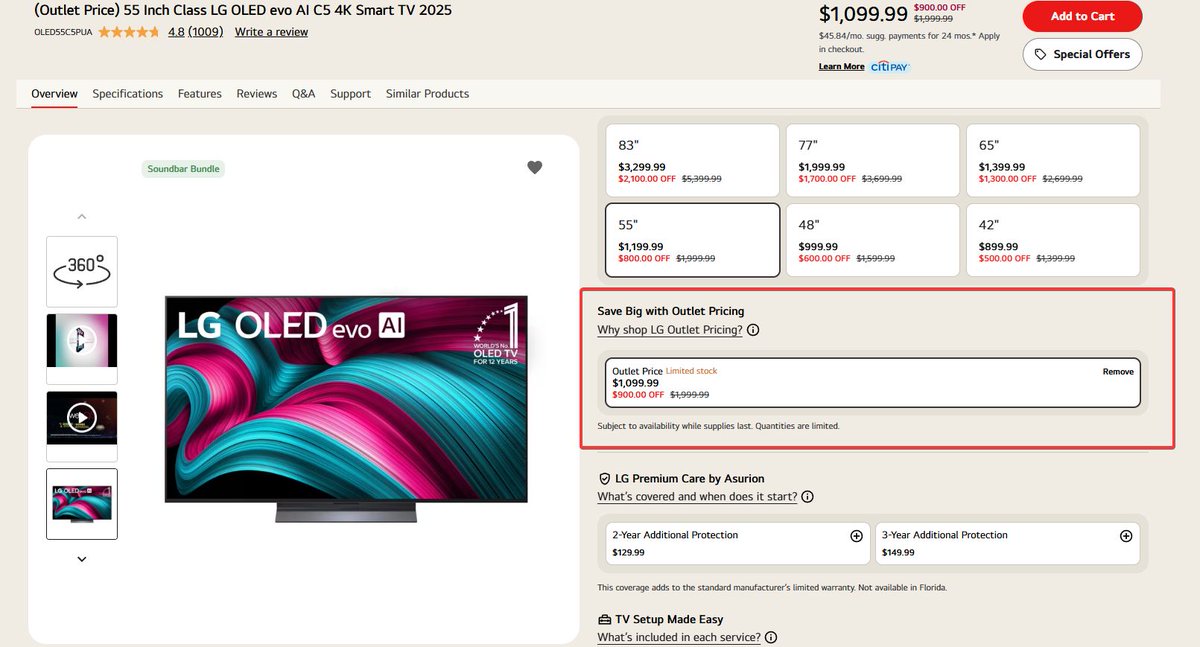
Task: Select the 2-Year Additional Protection card
Action: 738,543
